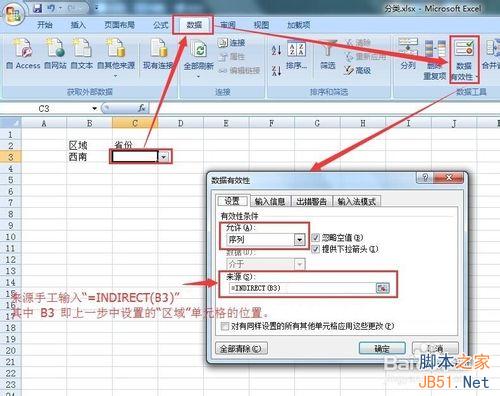Screen dimensions: 500x396
Task: Click OK (确定) in dialog
Action: coord(382,349)
